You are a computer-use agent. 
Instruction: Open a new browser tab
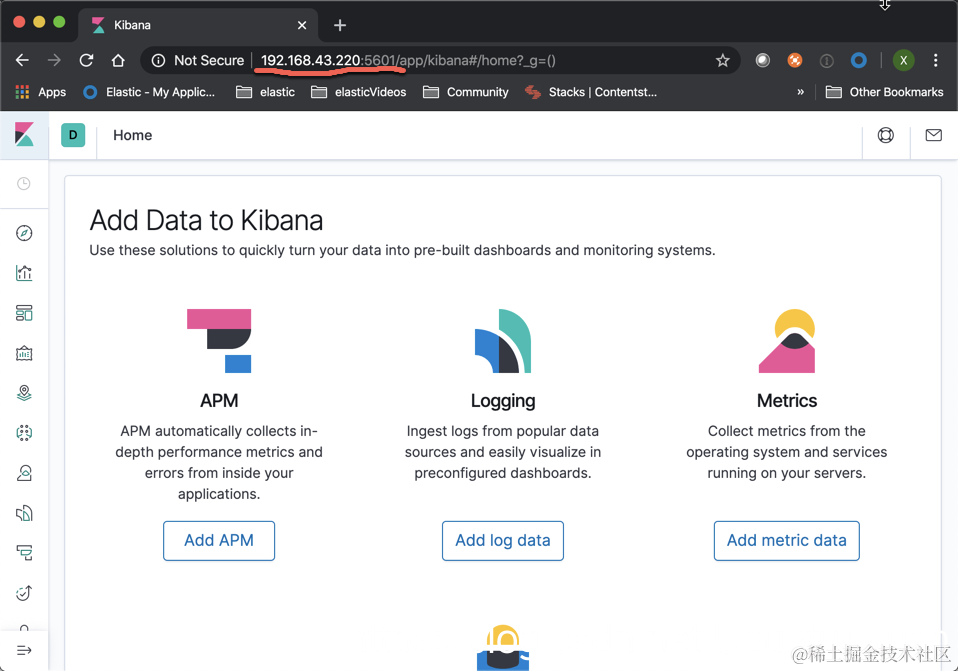click(340, 25)
